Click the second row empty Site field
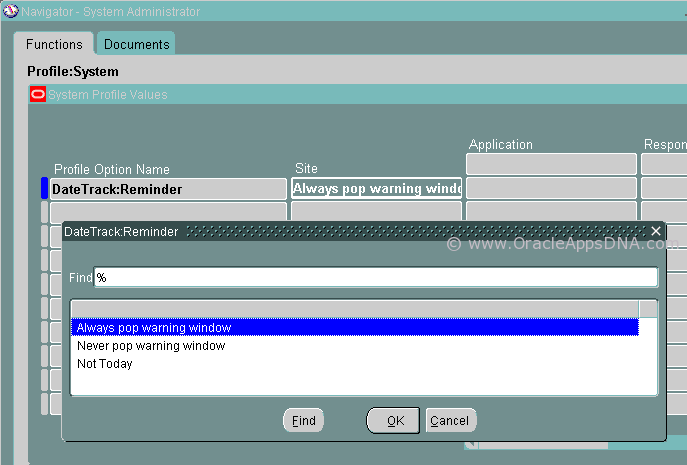 tap(376, 211)
